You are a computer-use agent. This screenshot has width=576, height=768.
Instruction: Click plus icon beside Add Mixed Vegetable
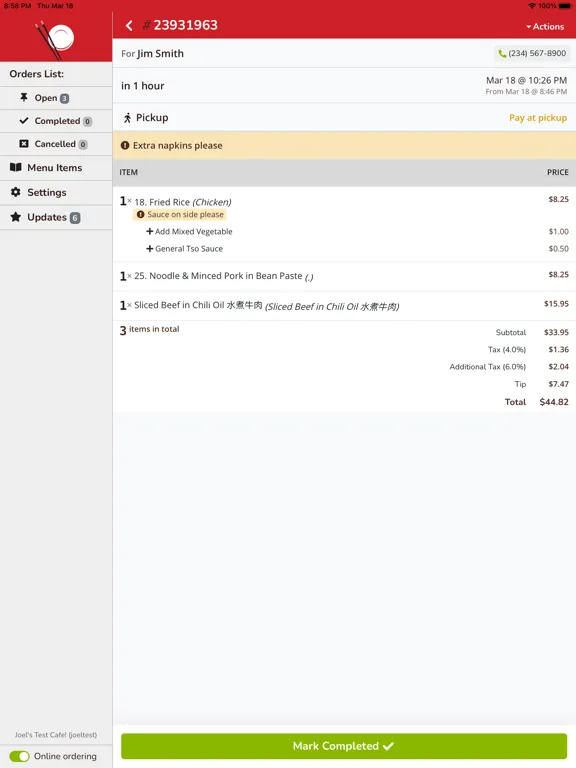point(149,231)
